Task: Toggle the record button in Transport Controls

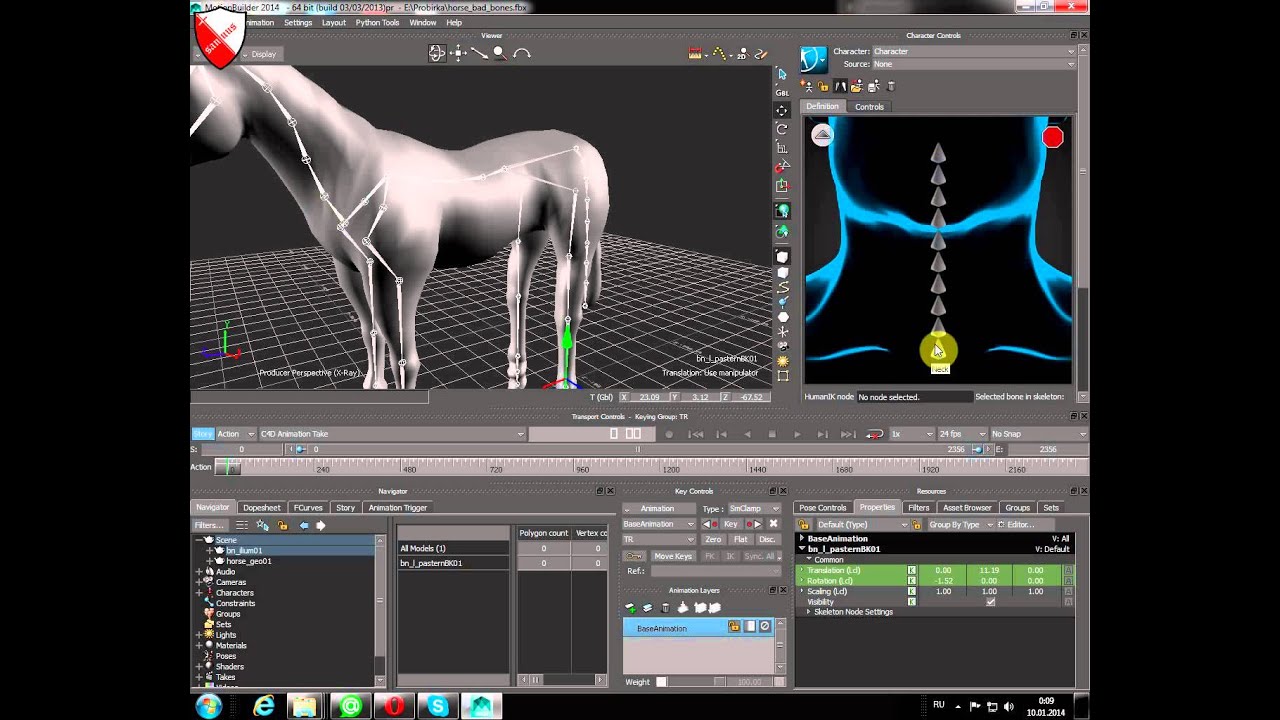Action: (669, 434)
